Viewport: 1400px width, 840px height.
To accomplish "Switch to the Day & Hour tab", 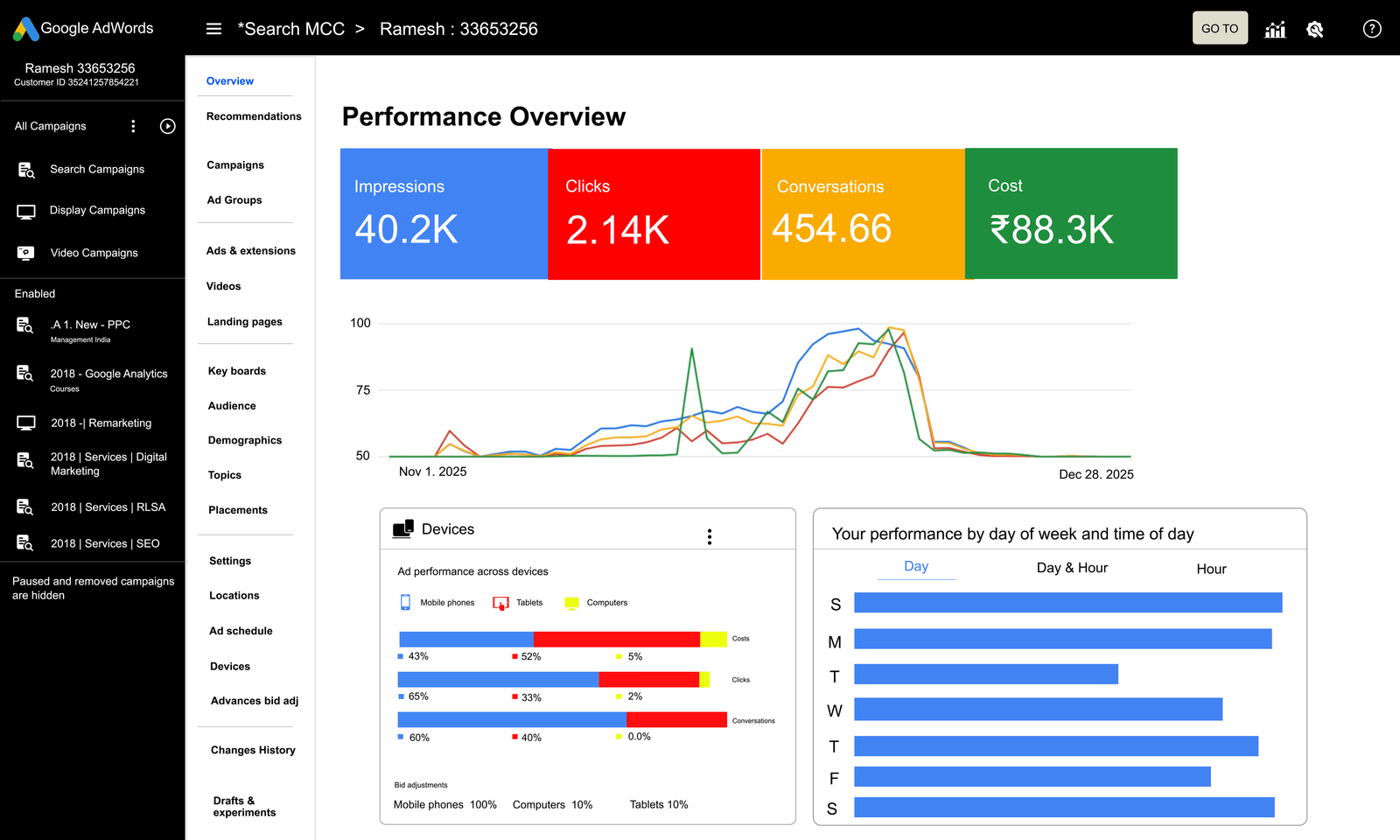I will point(1072,568).
